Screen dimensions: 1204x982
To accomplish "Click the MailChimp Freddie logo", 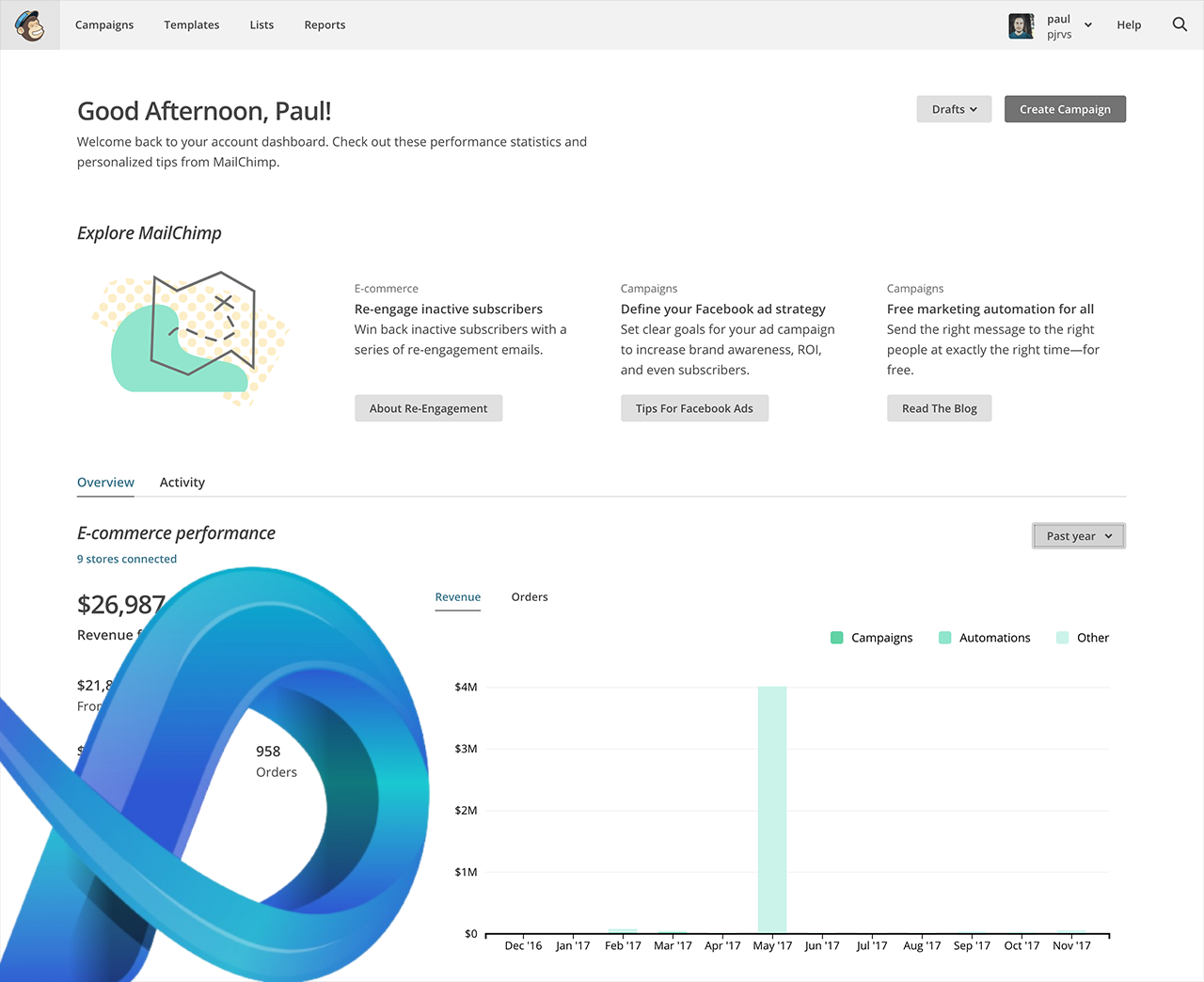I will [30, 25].
